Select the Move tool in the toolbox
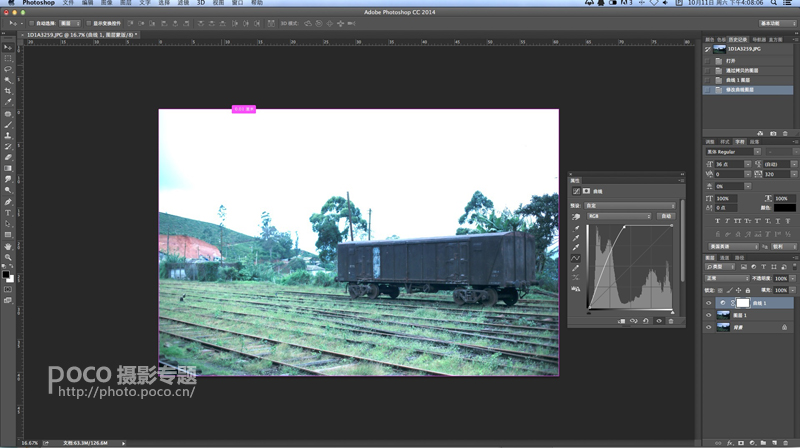Image resolution: width=800 pixels, height=448 pixels. click(8, 47)
